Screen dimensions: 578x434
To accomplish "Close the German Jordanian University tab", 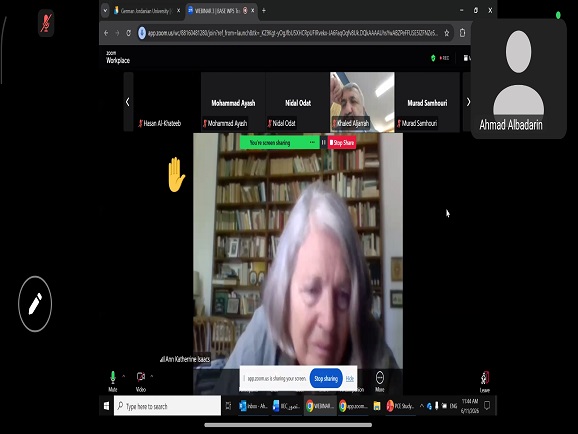I will pos(178,11).
